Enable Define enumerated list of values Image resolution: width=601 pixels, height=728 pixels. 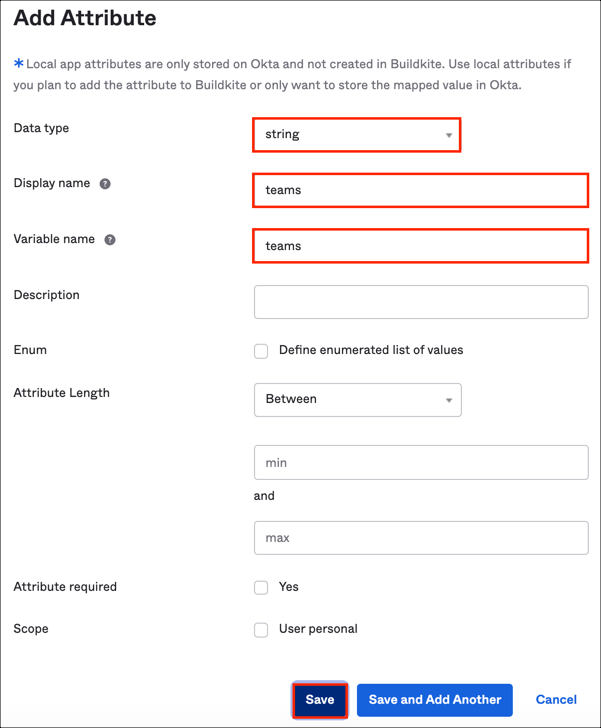click(x=261, y=351)
